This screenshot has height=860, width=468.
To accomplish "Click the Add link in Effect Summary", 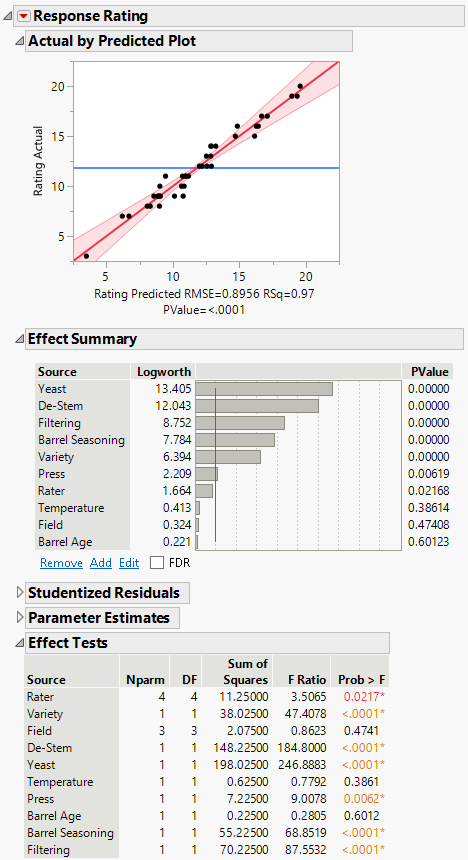I will point(101,563).
